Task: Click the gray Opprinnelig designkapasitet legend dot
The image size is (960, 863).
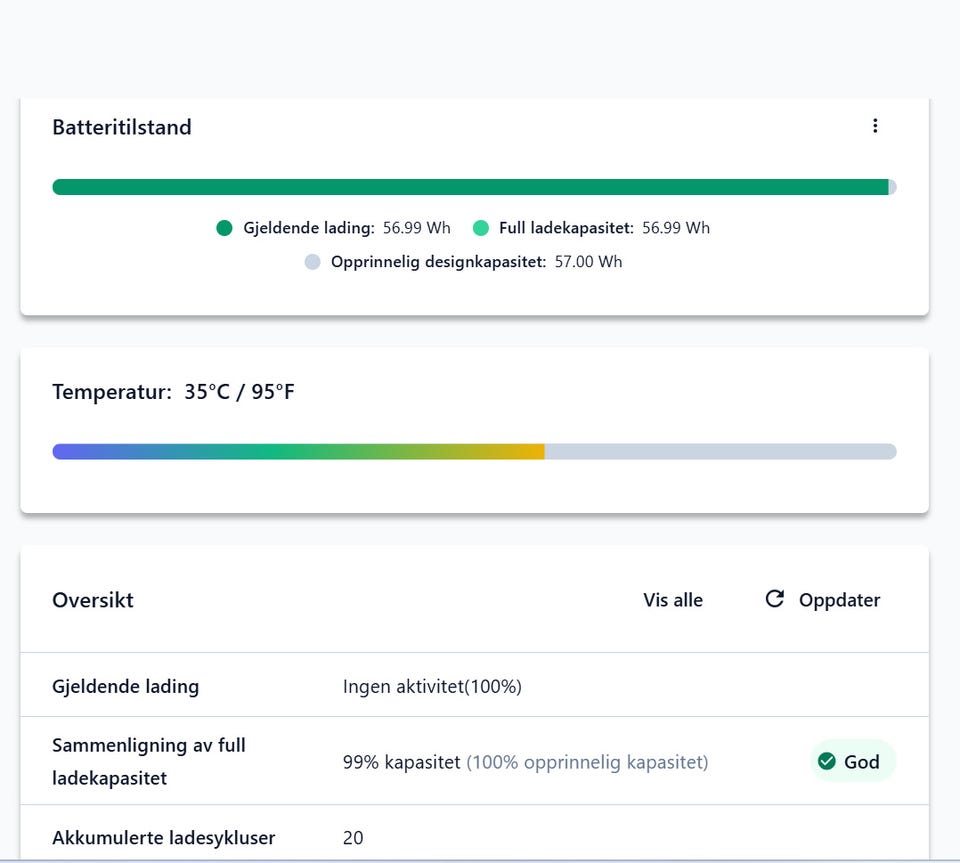Action: tap(312, 262)
